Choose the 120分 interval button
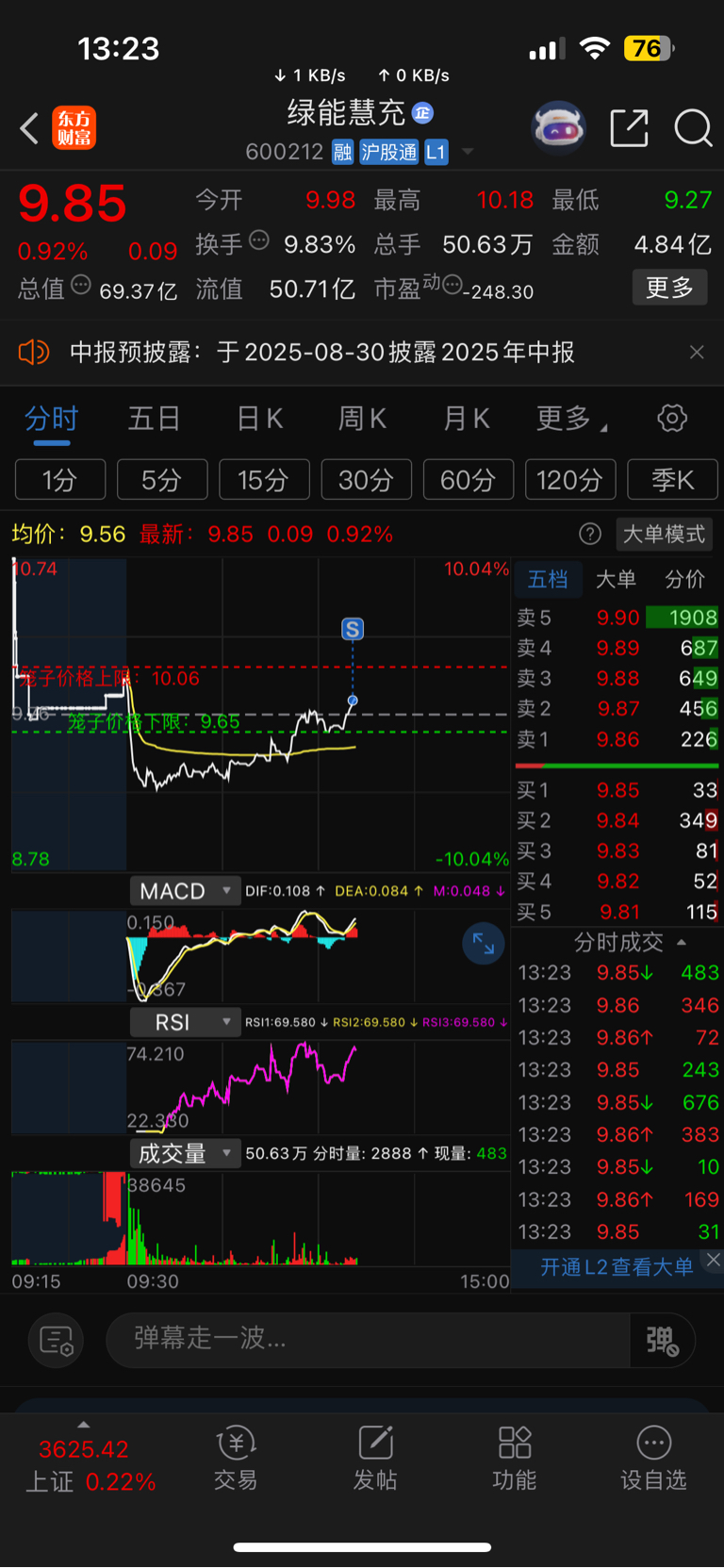The image size is (724, 1568). [570, 480]
